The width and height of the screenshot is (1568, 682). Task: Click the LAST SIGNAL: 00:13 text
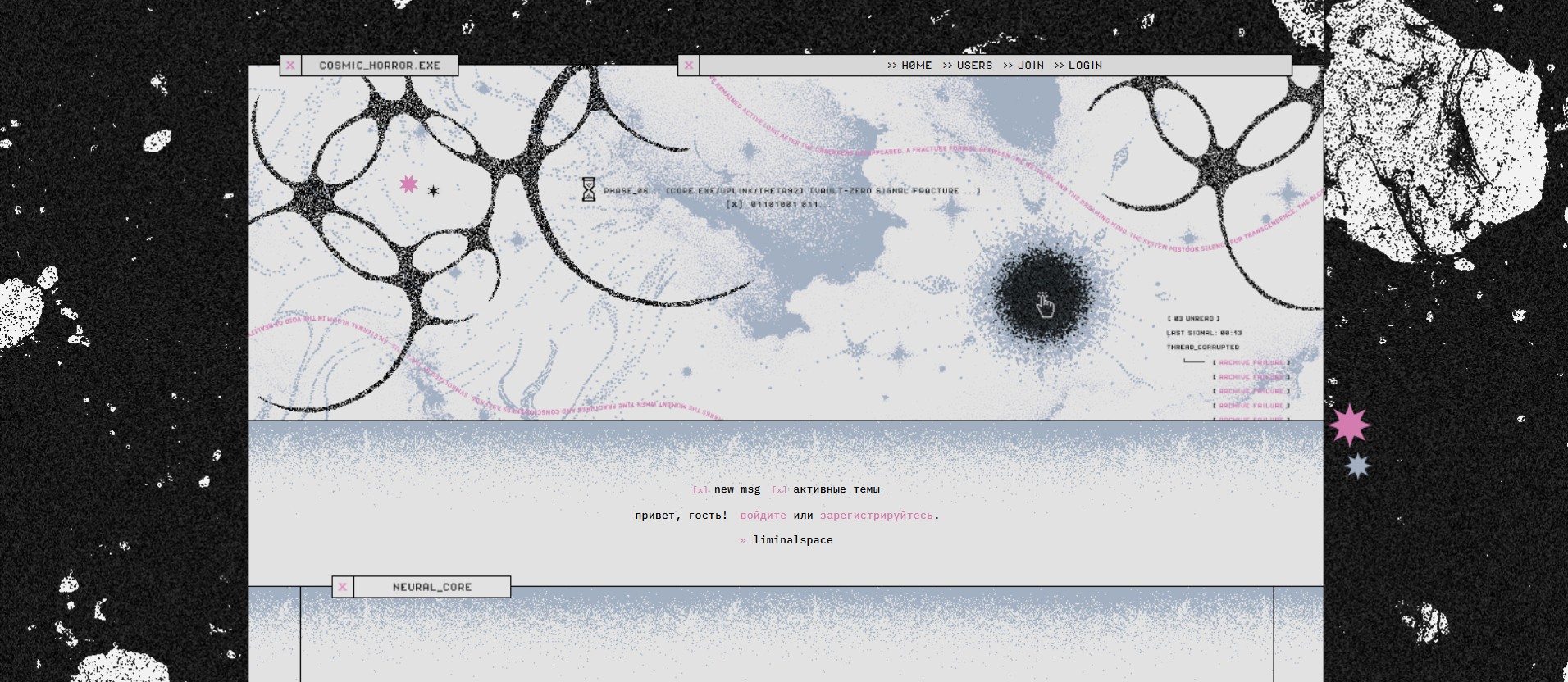1204,333
